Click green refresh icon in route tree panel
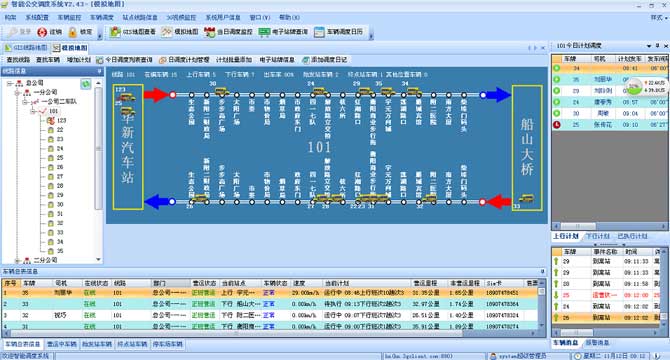Screen dimensions: 670x360 point(86,84)
